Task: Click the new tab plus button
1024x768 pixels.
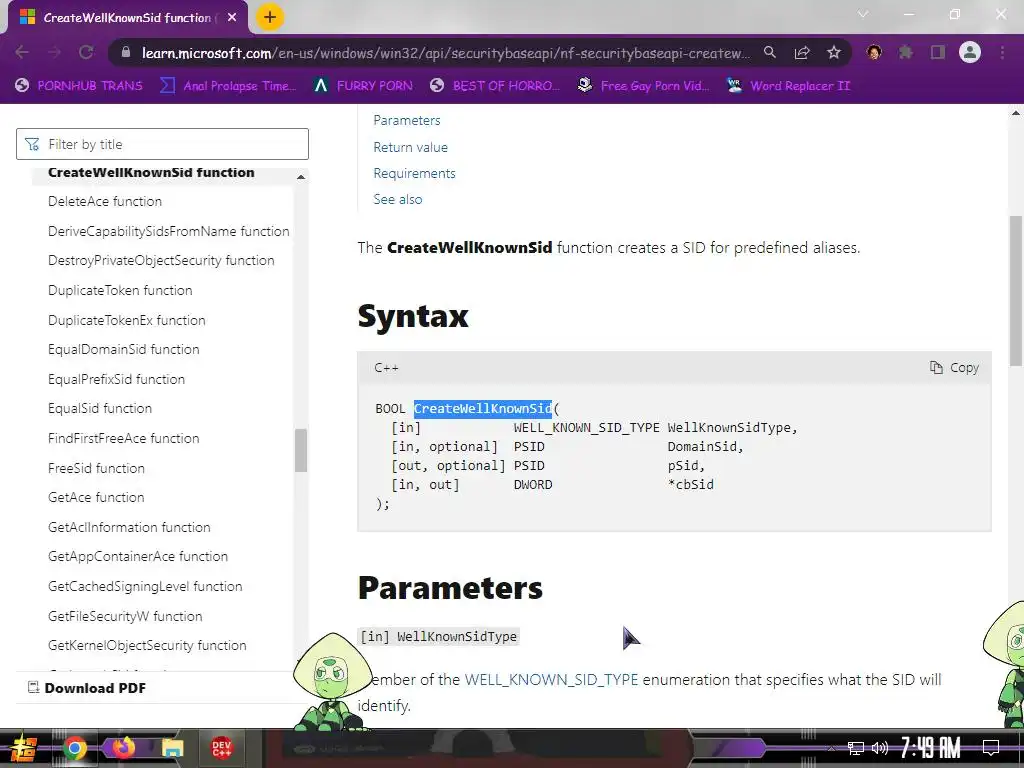Action: click(270, 18)
